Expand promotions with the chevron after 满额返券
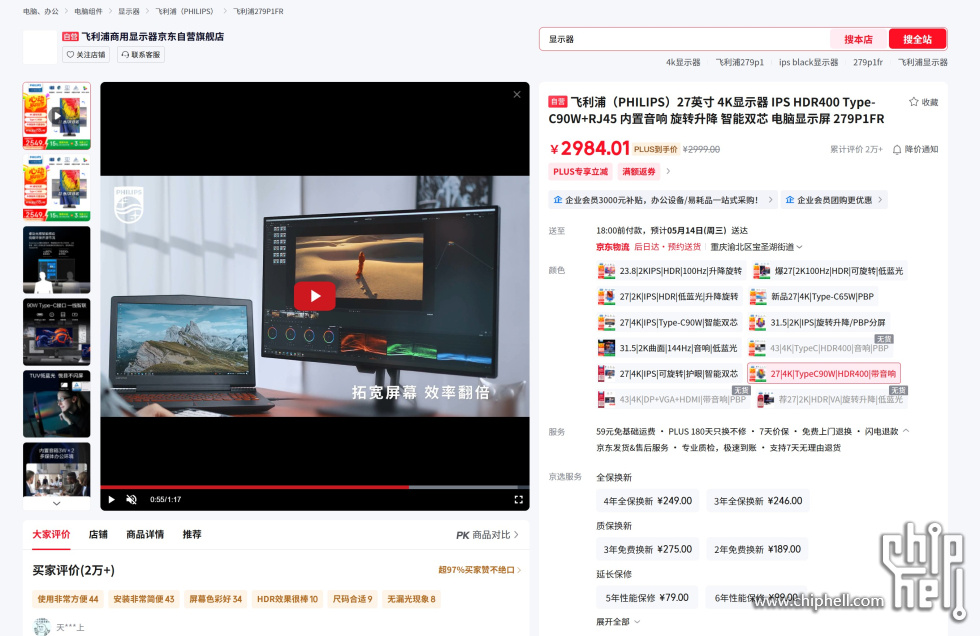 point(668,171)
